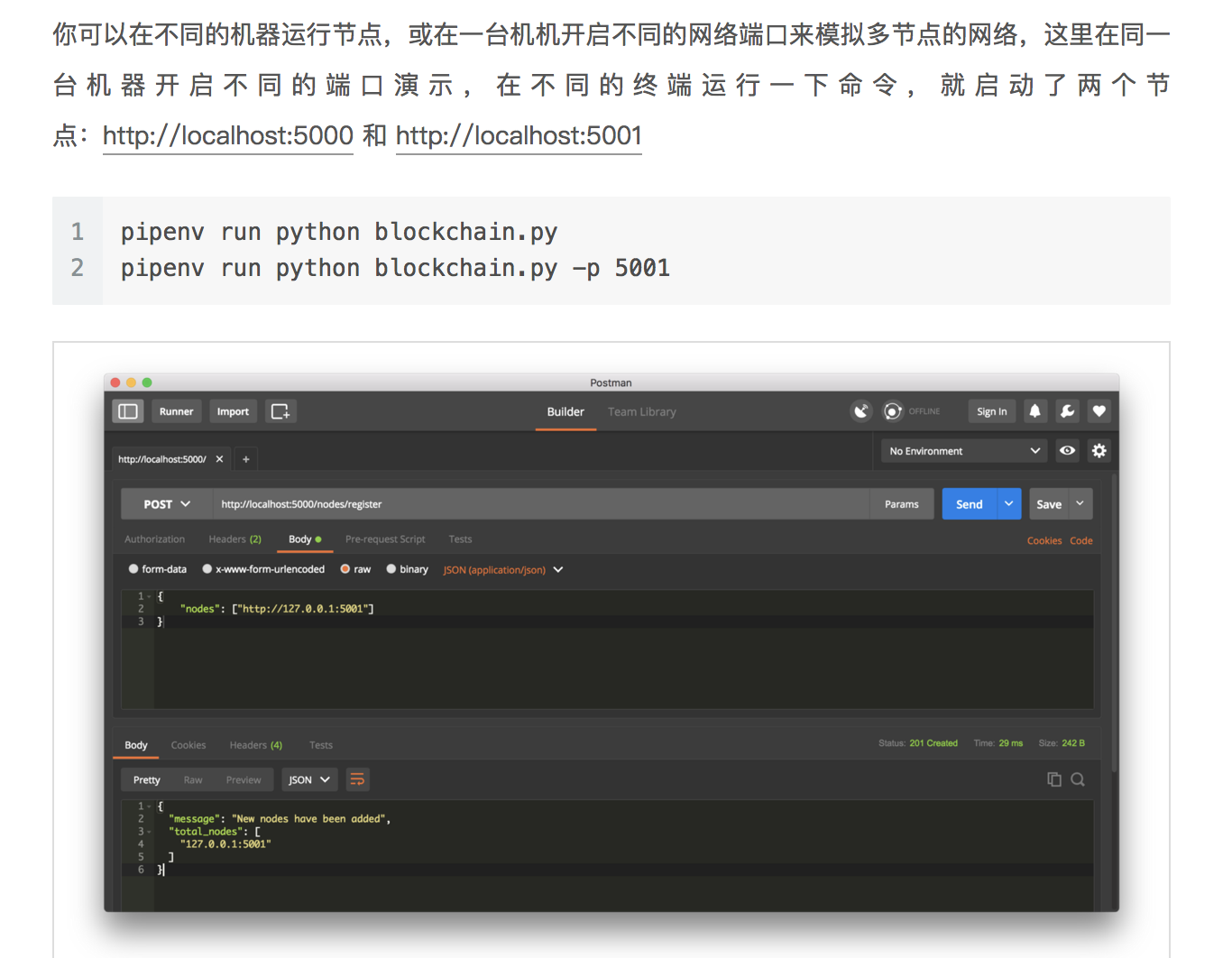Click the "New nodes have been added" response text
The width and height of the screenshot is (1232, 958).
309,819
